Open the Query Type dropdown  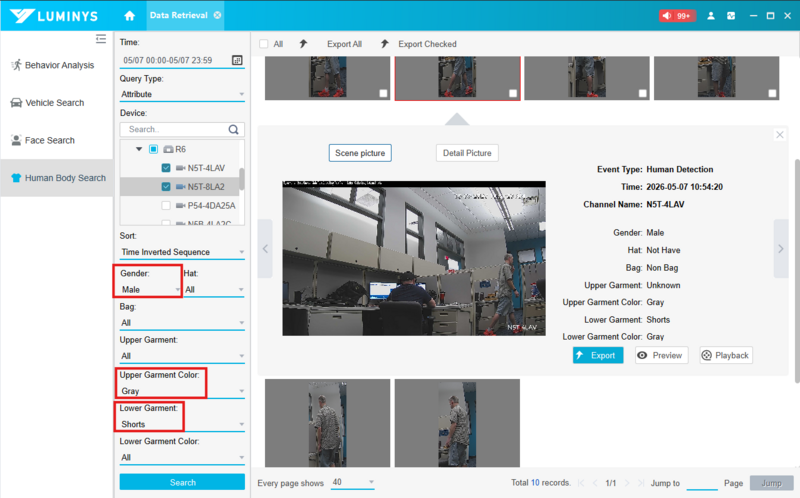click(182, 94)
